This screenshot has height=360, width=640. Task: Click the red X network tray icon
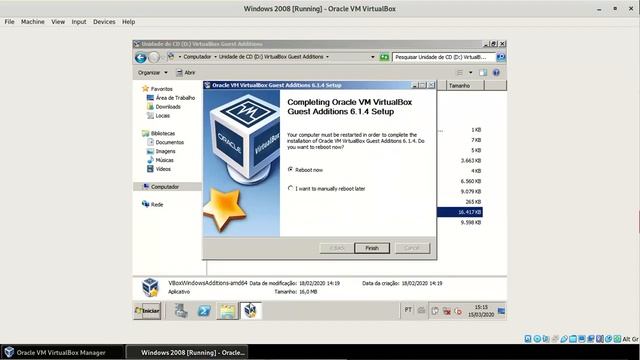pos(447,311)
